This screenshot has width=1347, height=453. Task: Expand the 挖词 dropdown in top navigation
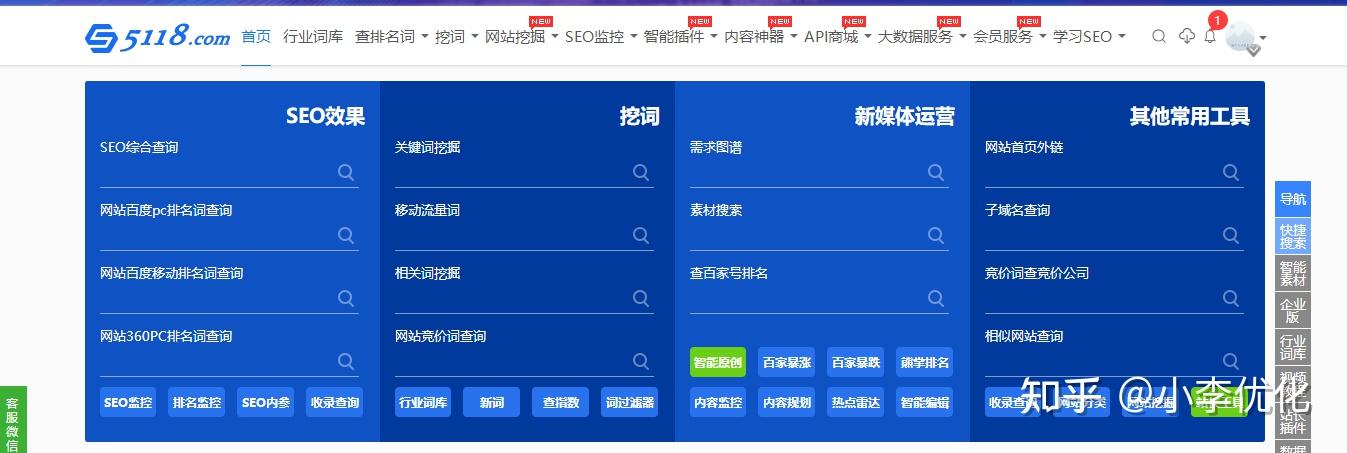click(x=457, y=36)
